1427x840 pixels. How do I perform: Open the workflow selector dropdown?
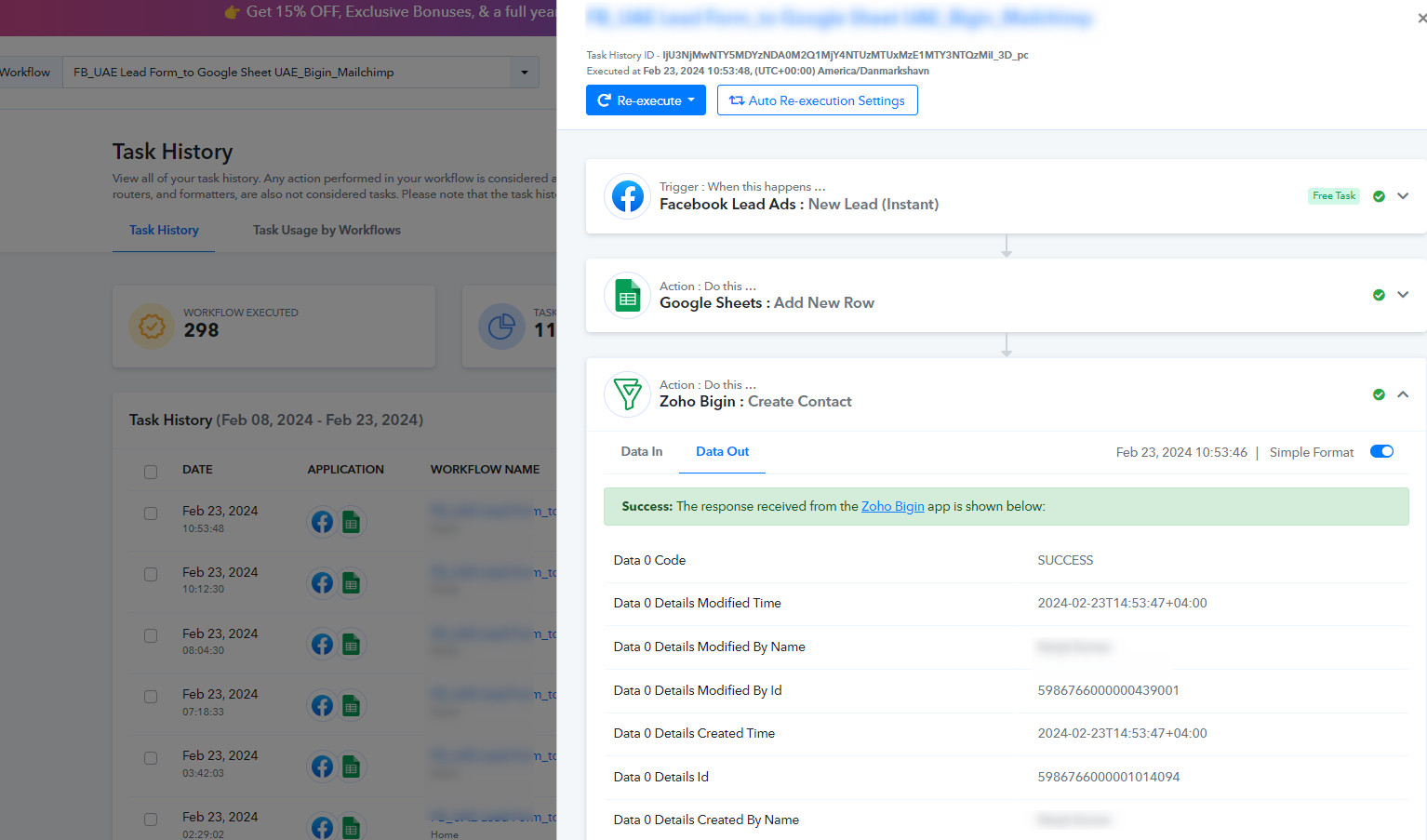(524, 73)
